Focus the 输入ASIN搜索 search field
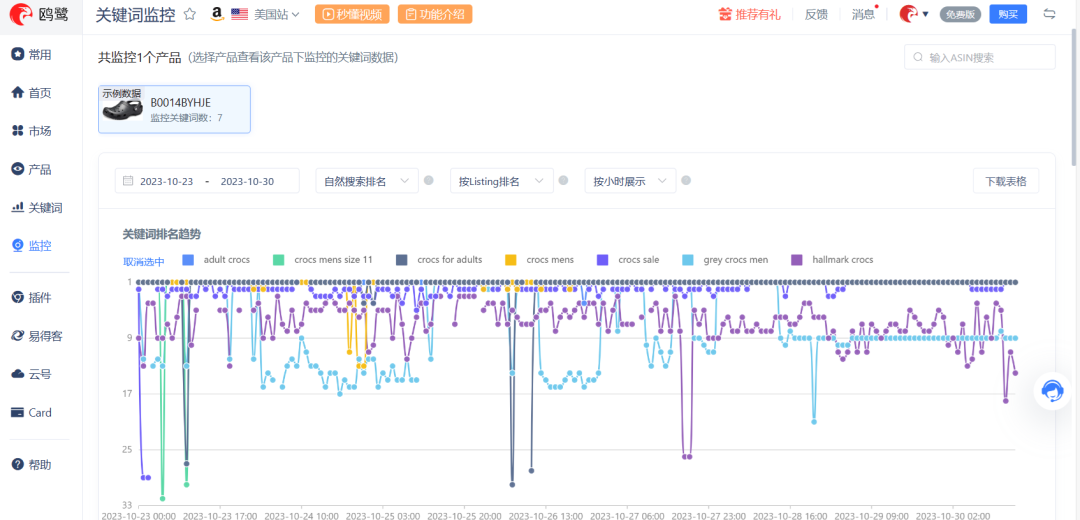Image resolution: width=1080 pixels, height=520 pixels. click(x=979, y=57)
